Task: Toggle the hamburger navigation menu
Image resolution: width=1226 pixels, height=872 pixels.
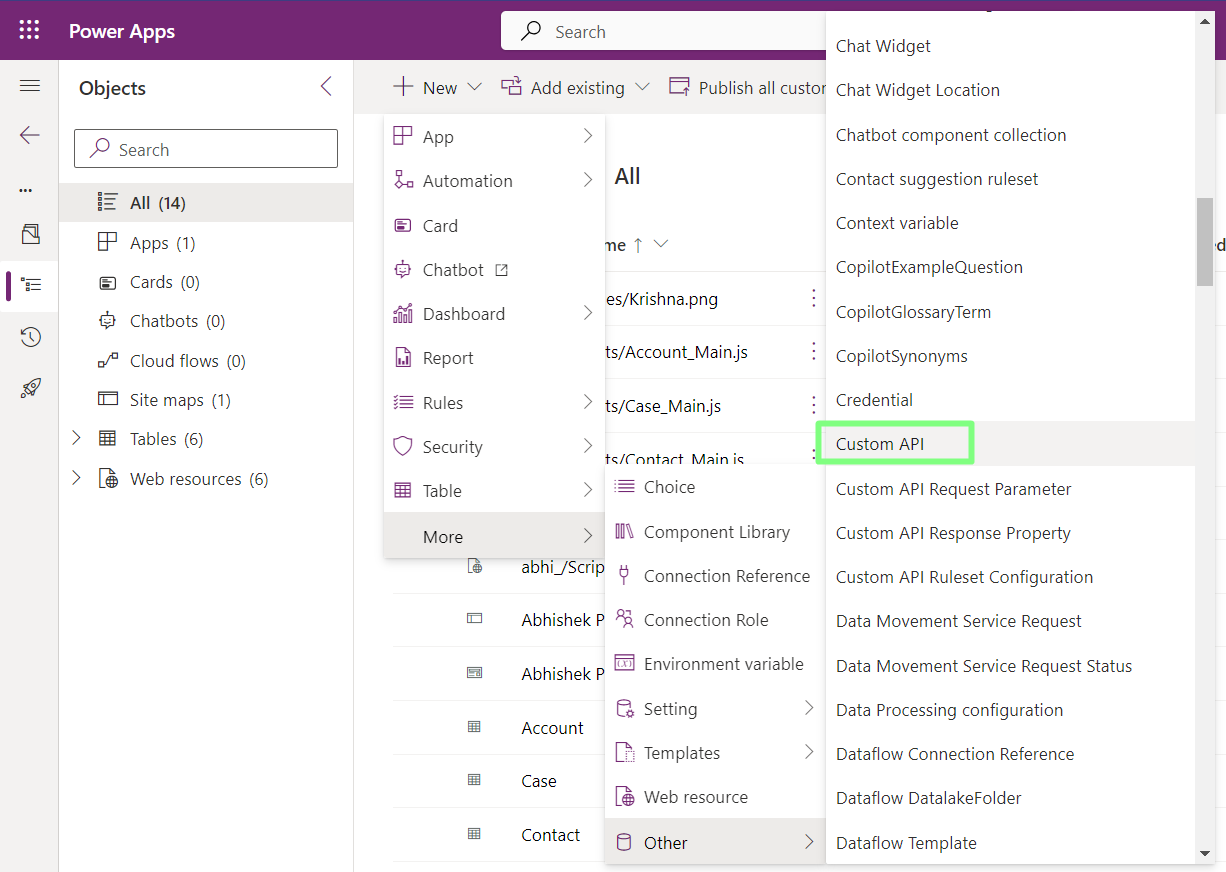Action: coord(30,86)
